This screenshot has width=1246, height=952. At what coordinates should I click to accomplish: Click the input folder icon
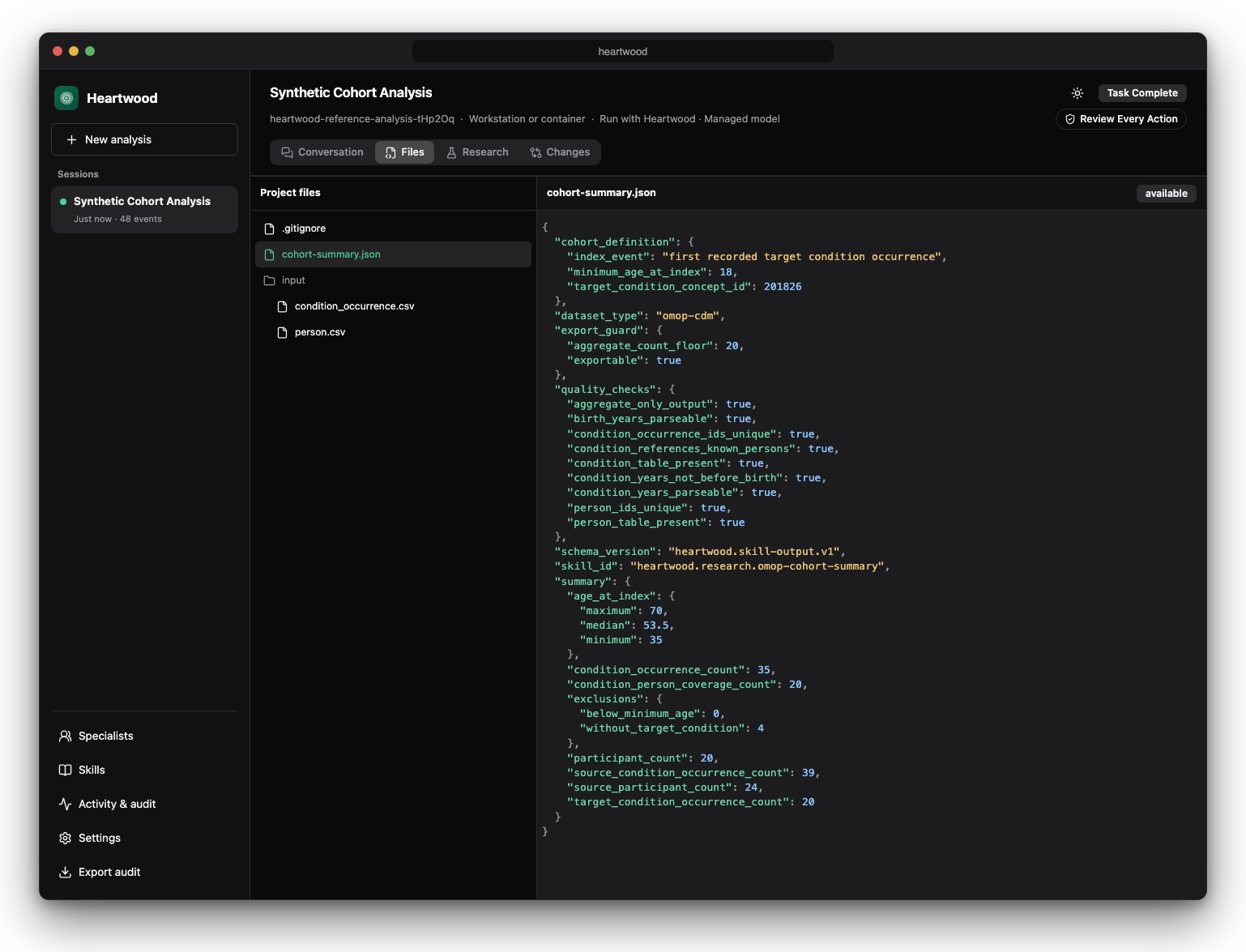coord(270,280)
